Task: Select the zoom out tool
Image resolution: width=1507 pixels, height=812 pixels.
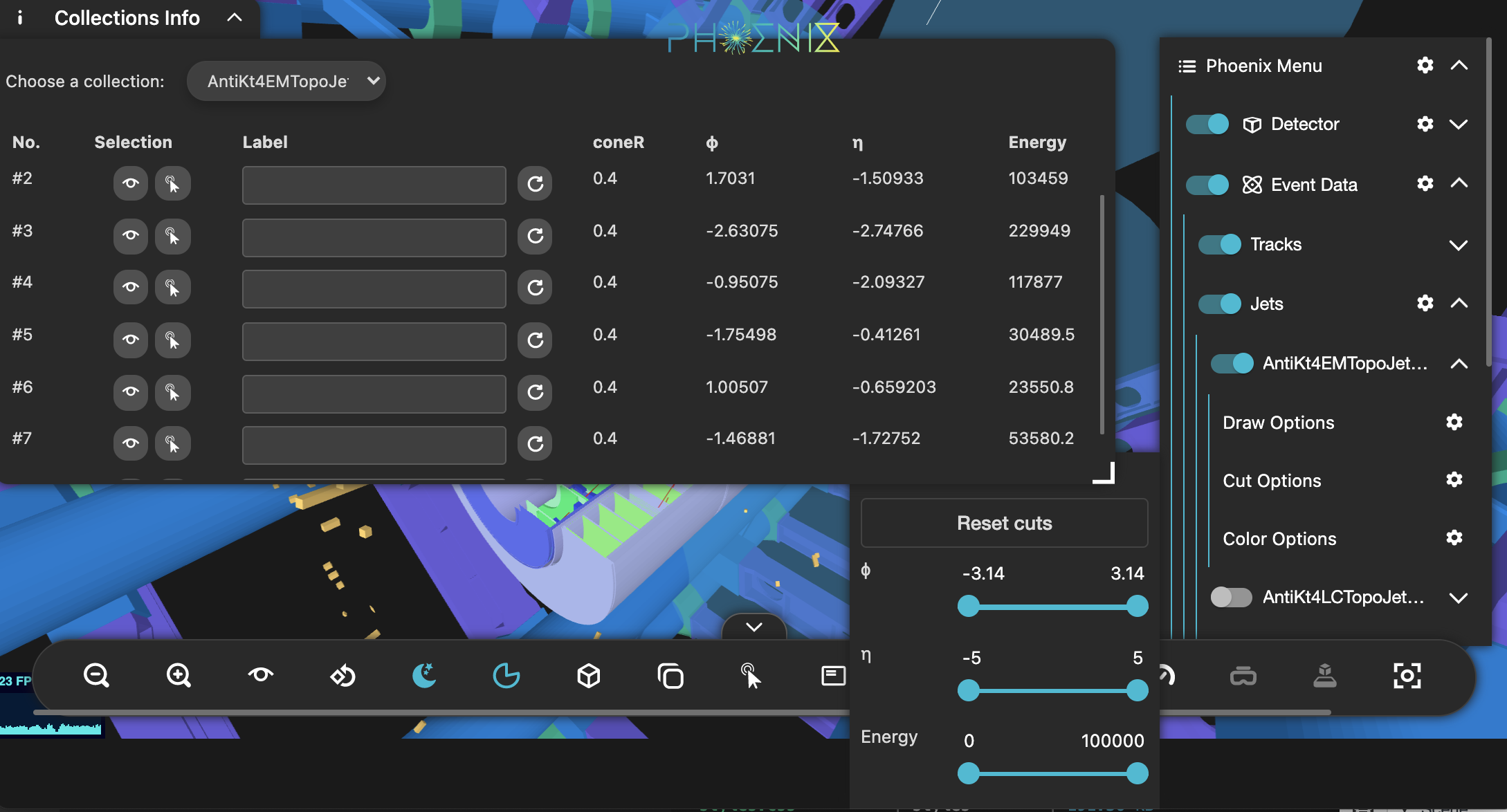Action: [97, 676]
